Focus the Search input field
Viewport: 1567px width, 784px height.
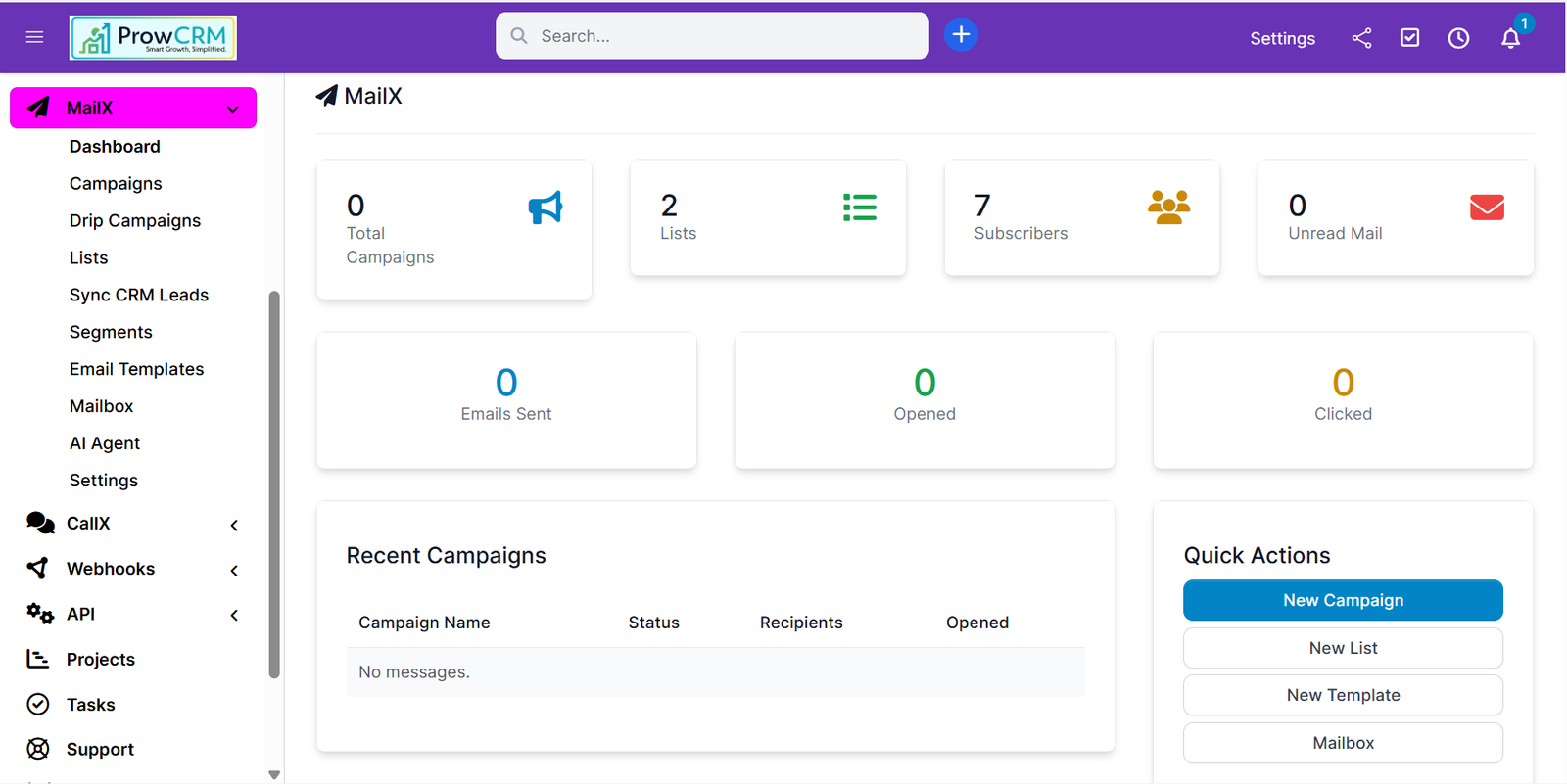point(712,36)
